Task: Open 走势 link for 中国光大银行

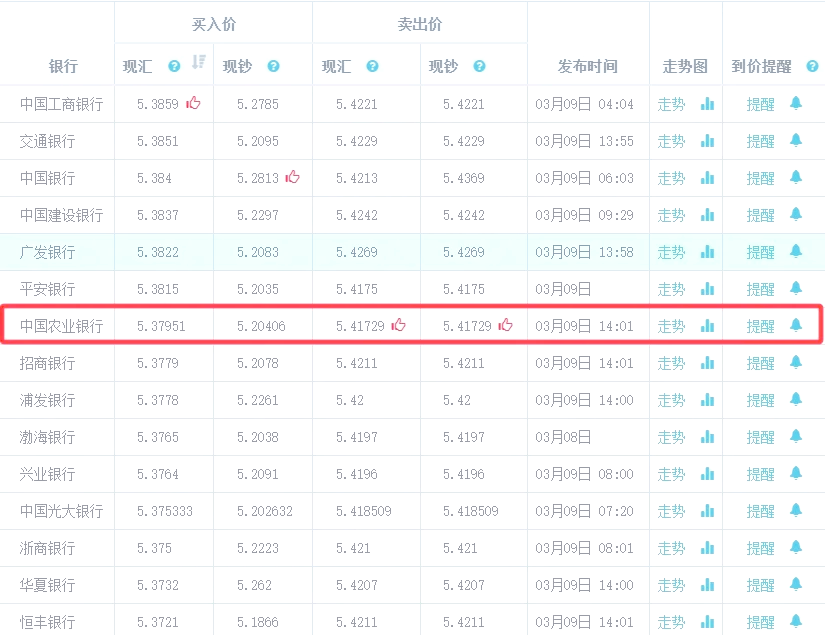Action: [671, 511]
